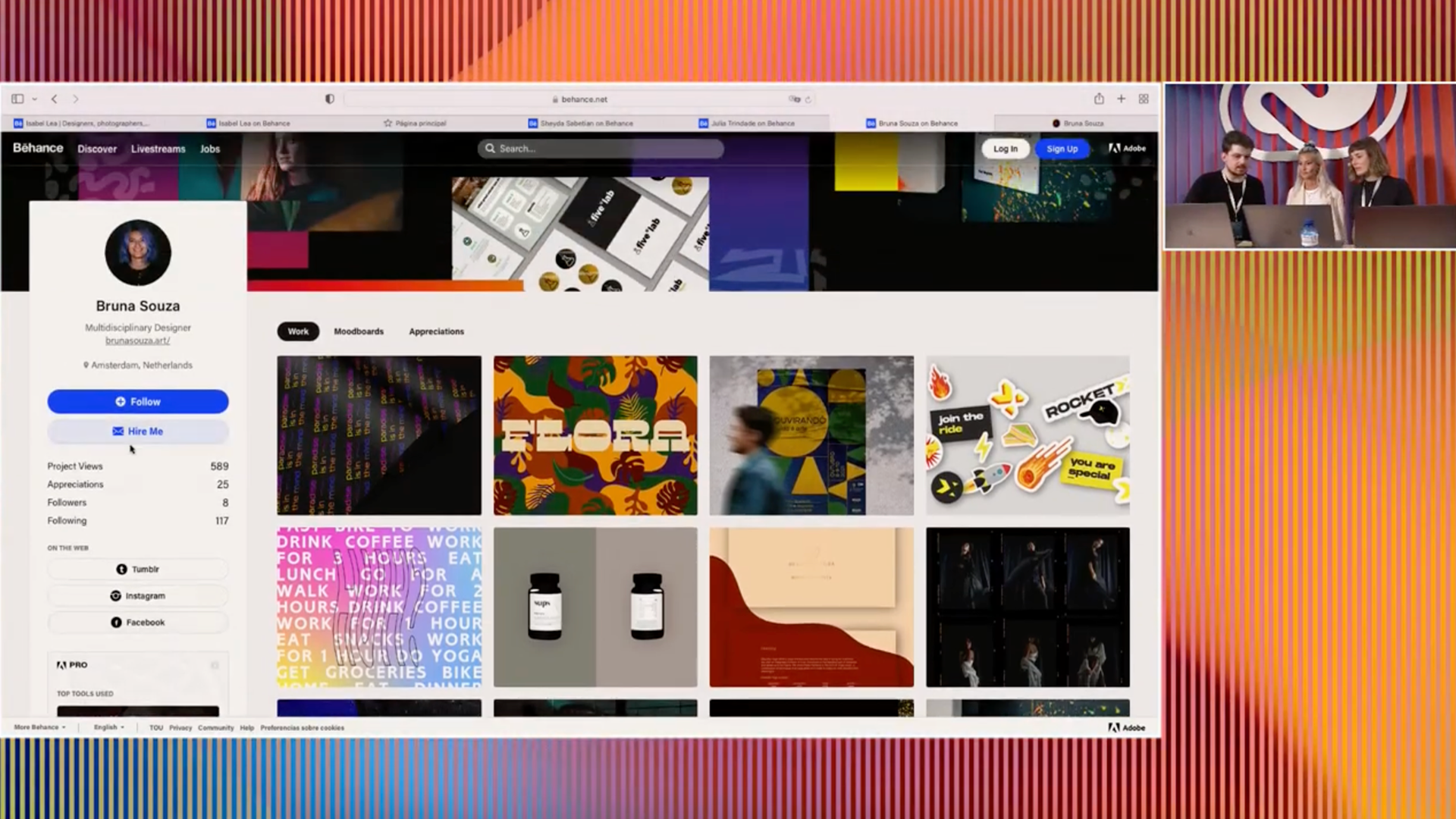Open the brunasouza.art link
This screenshot has width=1456, height=819.
coord(138,340)
